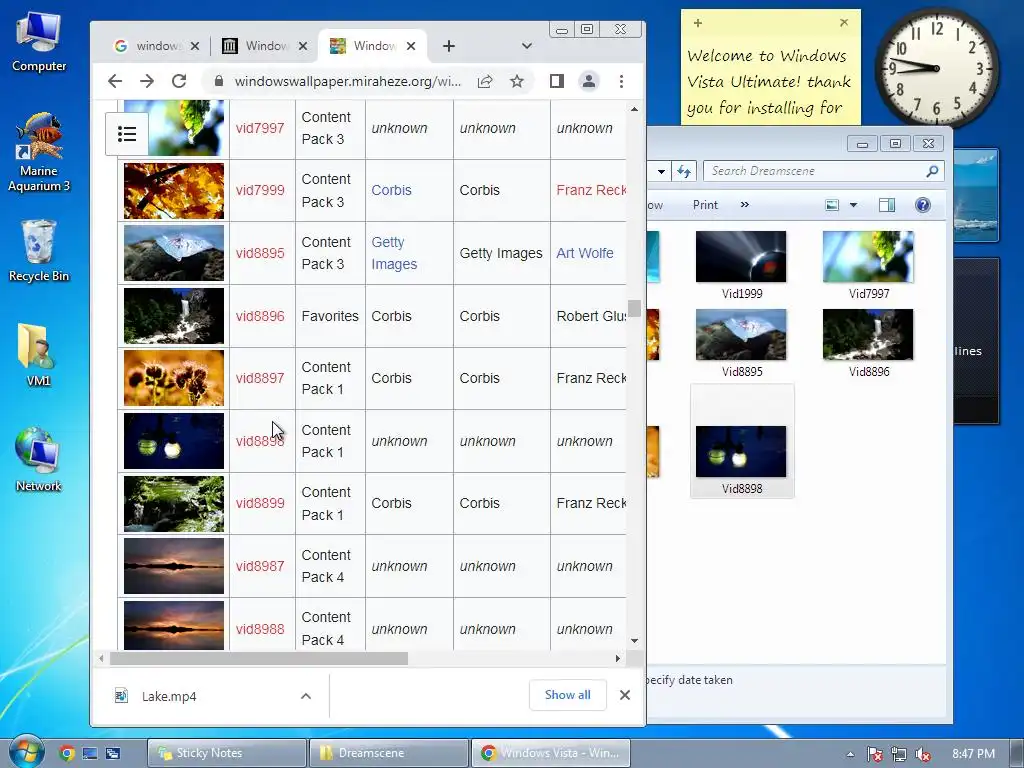Click the Franz Reck red link in vid7999 row
This screenshot has width=1024, height=768.
point(591,190)
